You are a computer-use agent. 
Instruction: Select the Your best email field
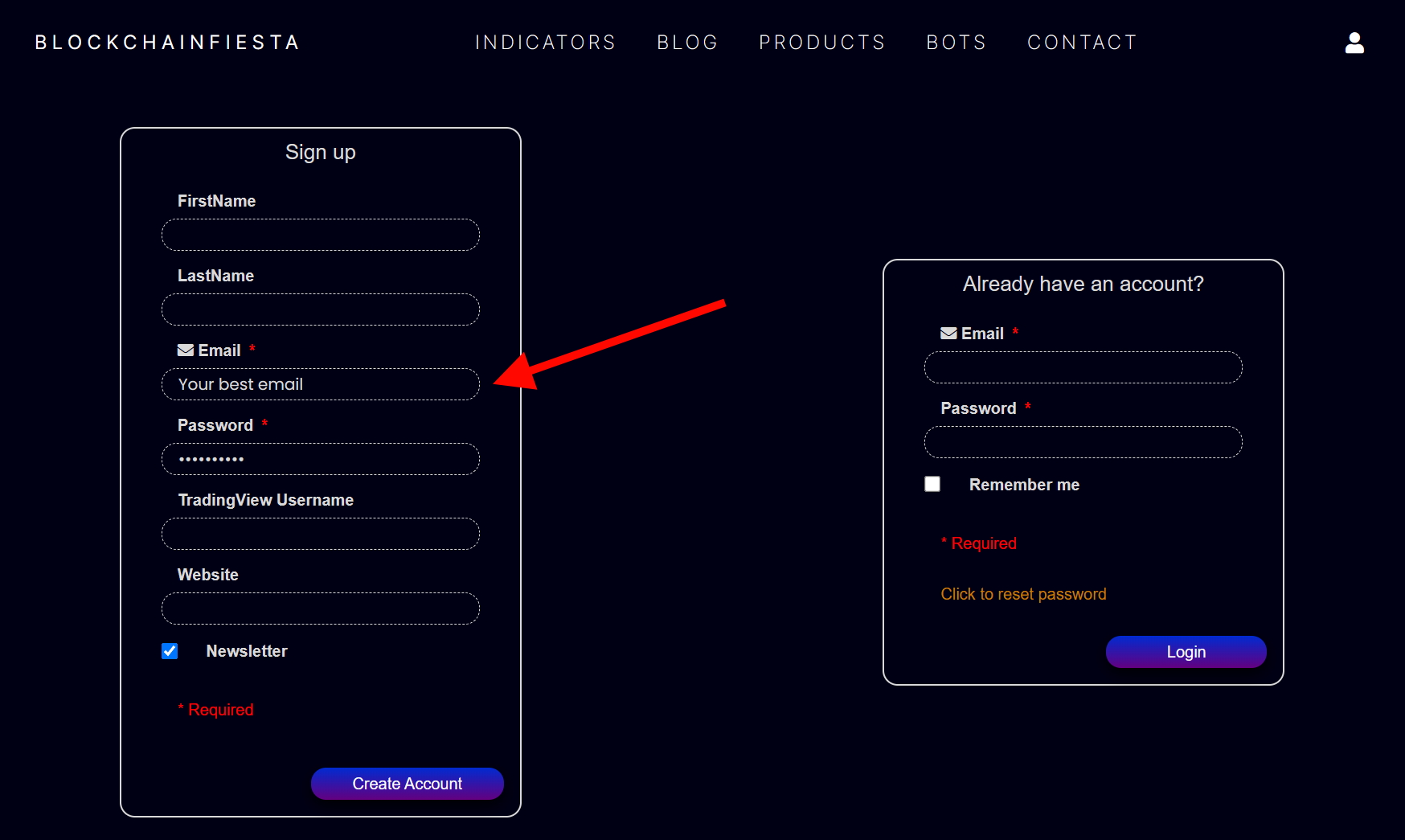[x=321, y=384]
